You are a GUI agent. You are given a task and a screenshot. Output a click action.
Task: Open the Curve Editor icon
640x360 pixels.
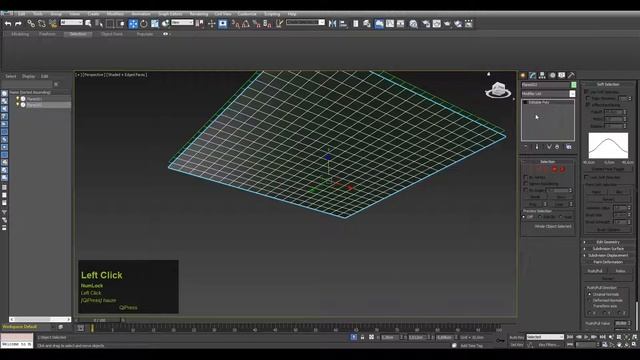point(390,24)
